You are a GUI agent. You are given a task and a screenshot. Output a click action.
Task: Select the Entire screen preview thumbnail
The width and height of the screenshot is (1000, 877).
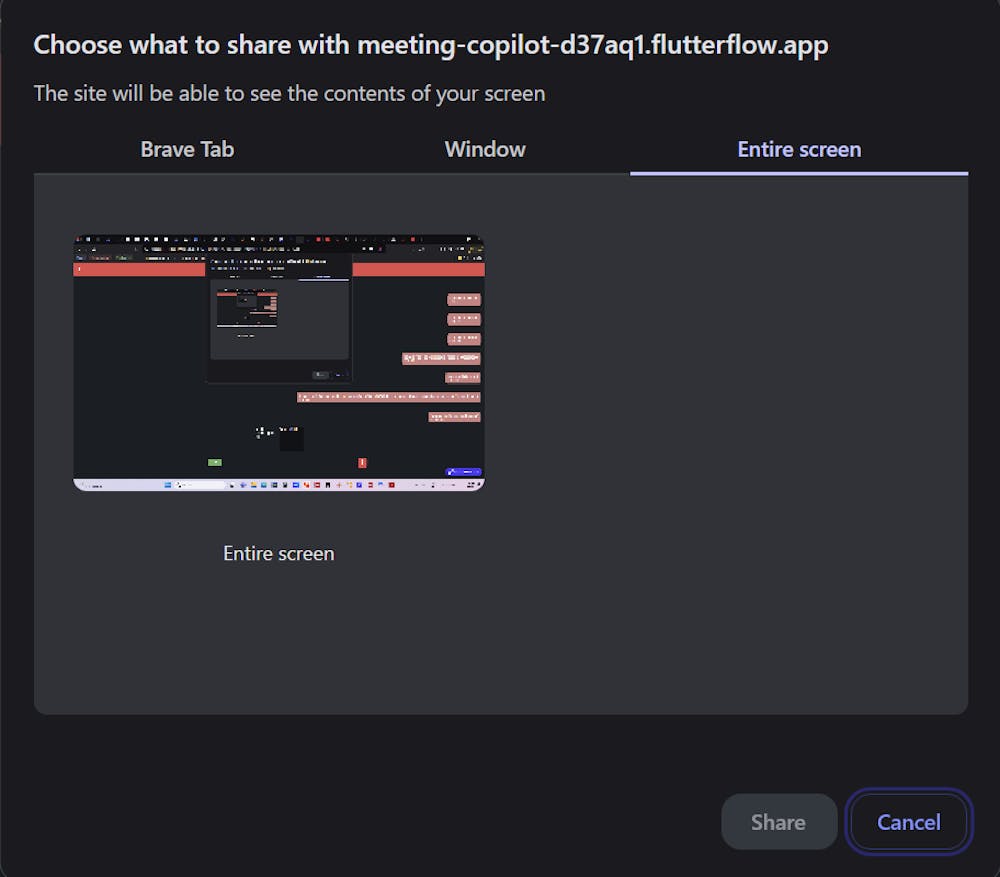click(279, 363)
